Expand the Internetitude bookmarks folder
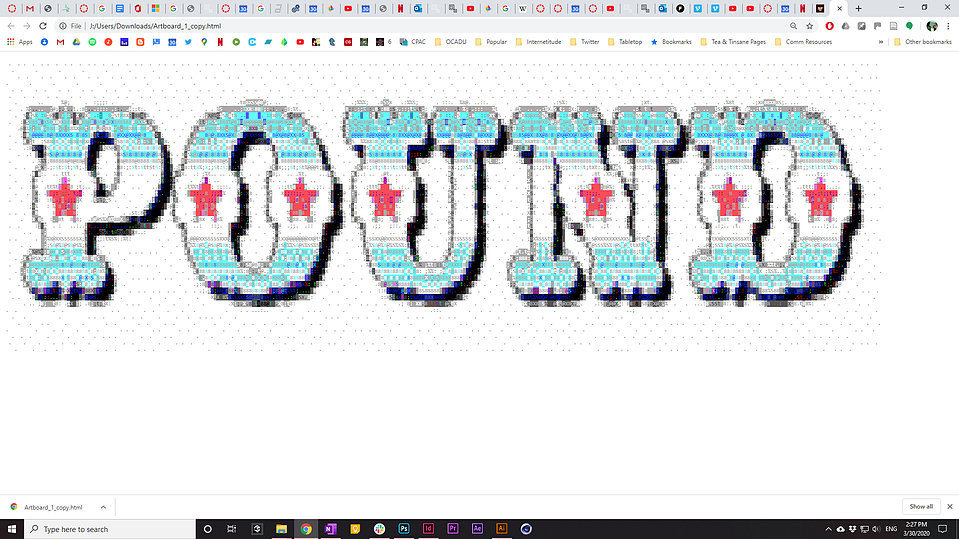 (x=538, y=42)
